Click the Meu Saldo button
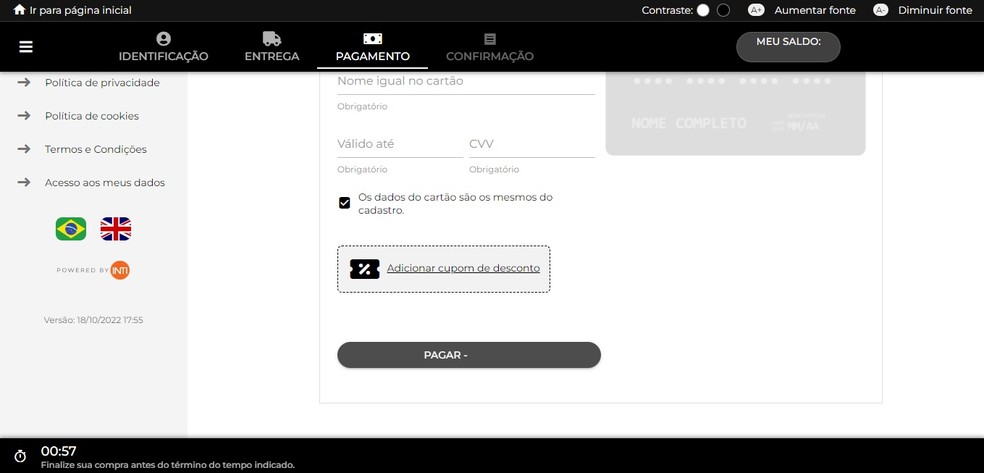 788,46
